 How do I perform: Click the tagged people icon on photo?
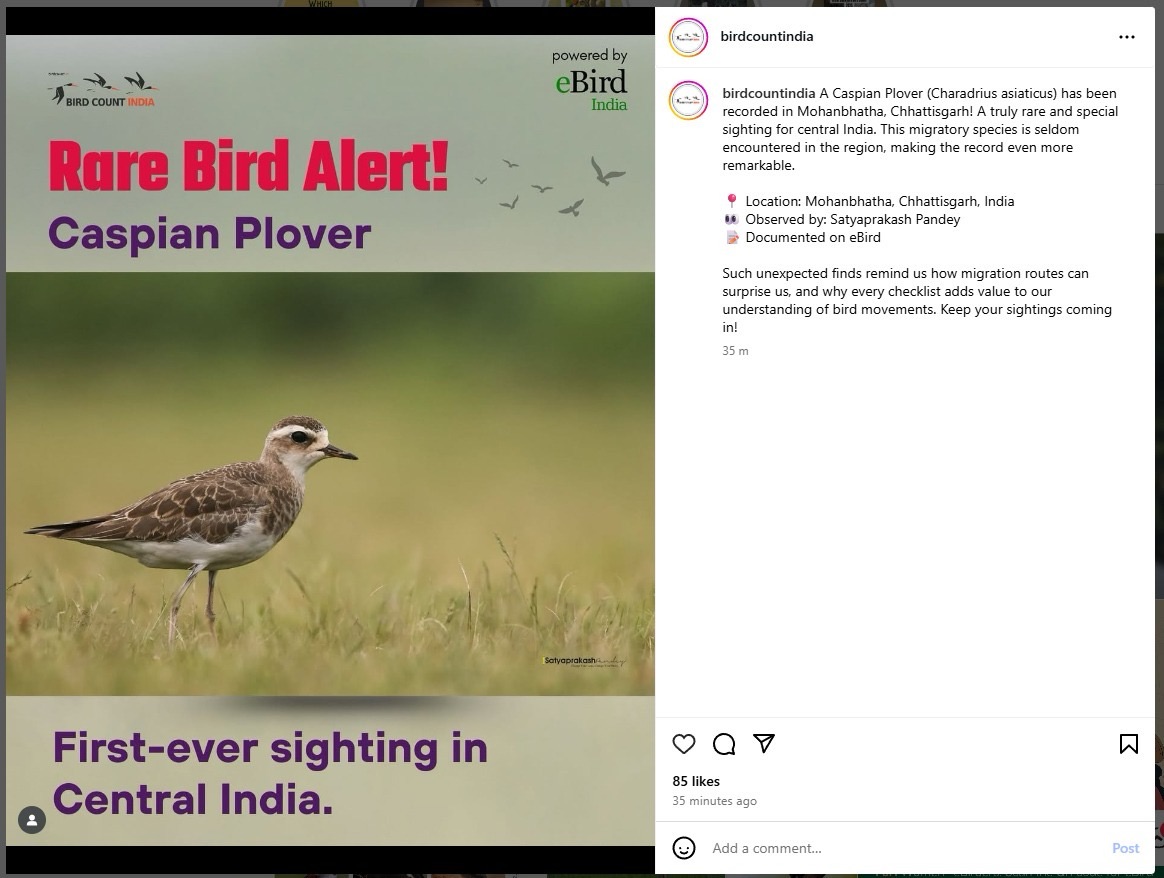[x=32, y=820]
